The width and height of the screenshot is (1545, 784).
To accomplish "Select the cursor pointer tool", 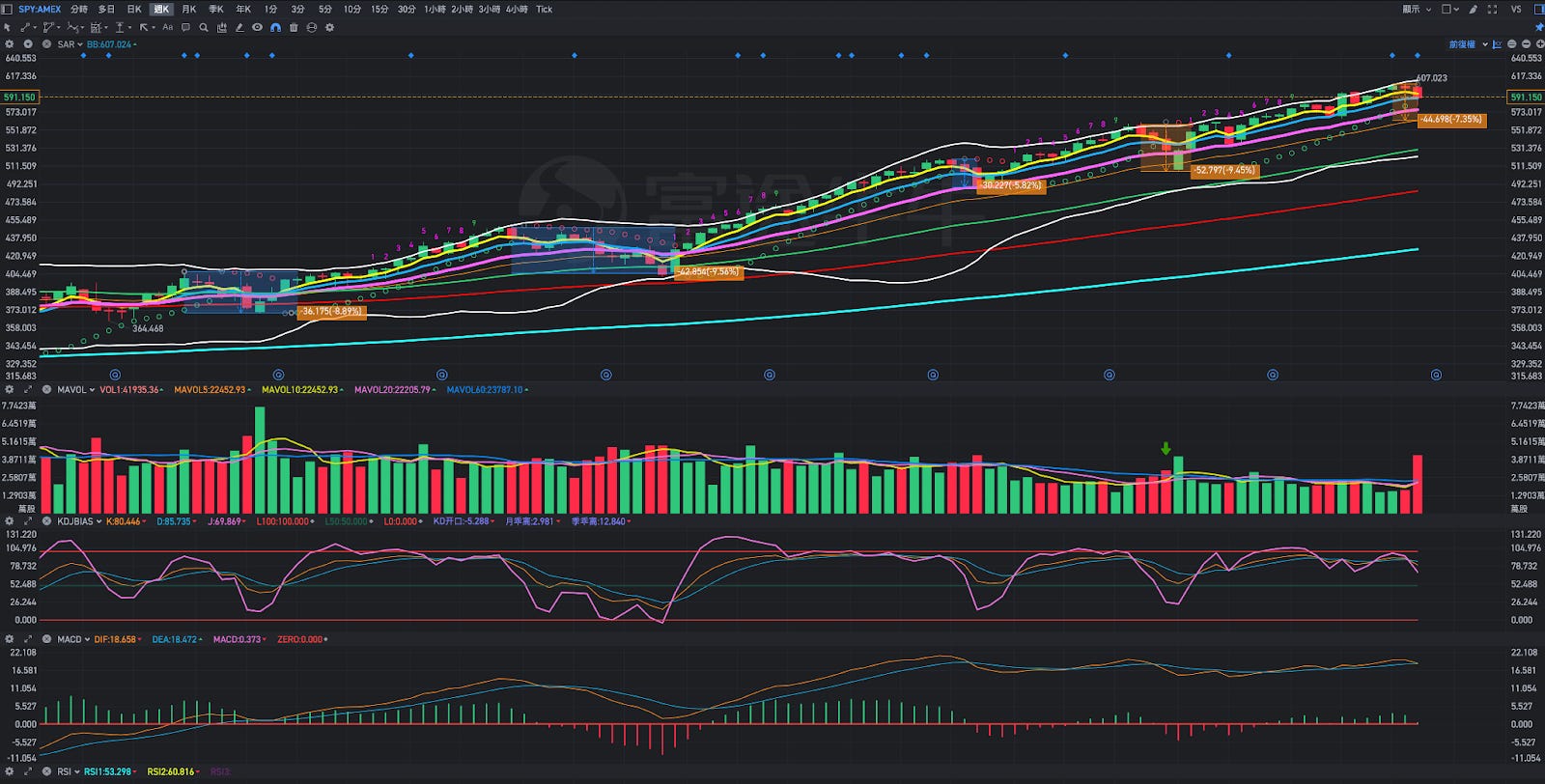I will [7, 27].
